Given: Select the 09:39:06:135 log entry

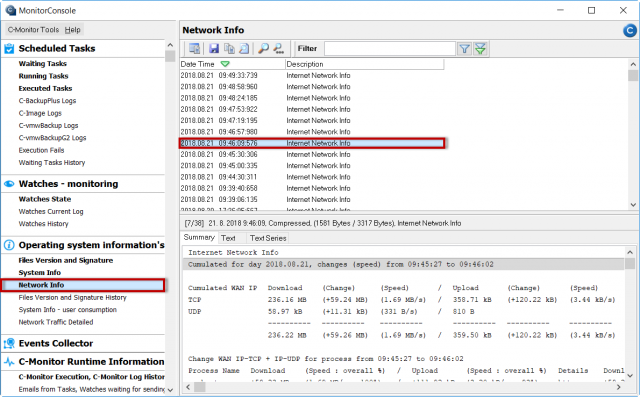Looking at the screenshot, I should coord(312,200).
